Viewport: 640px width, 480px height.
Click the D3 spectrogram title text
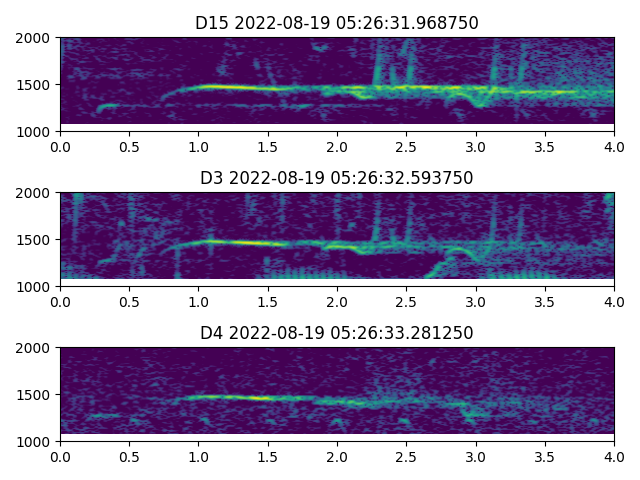pos(337,178)
